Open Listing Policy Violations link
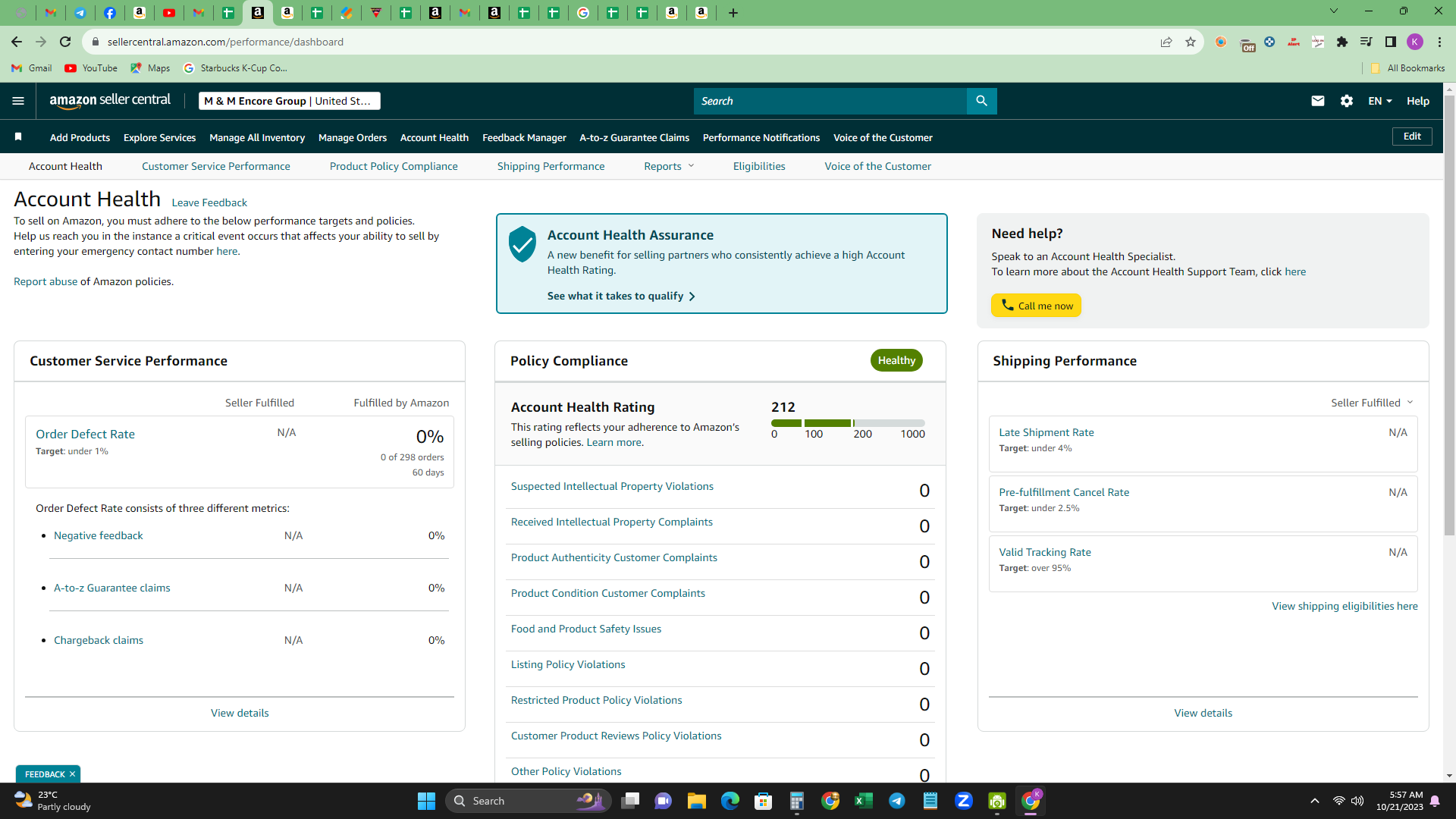This screenshot has height=819, width=1456. pyautogui.click(x=568, y=664)
